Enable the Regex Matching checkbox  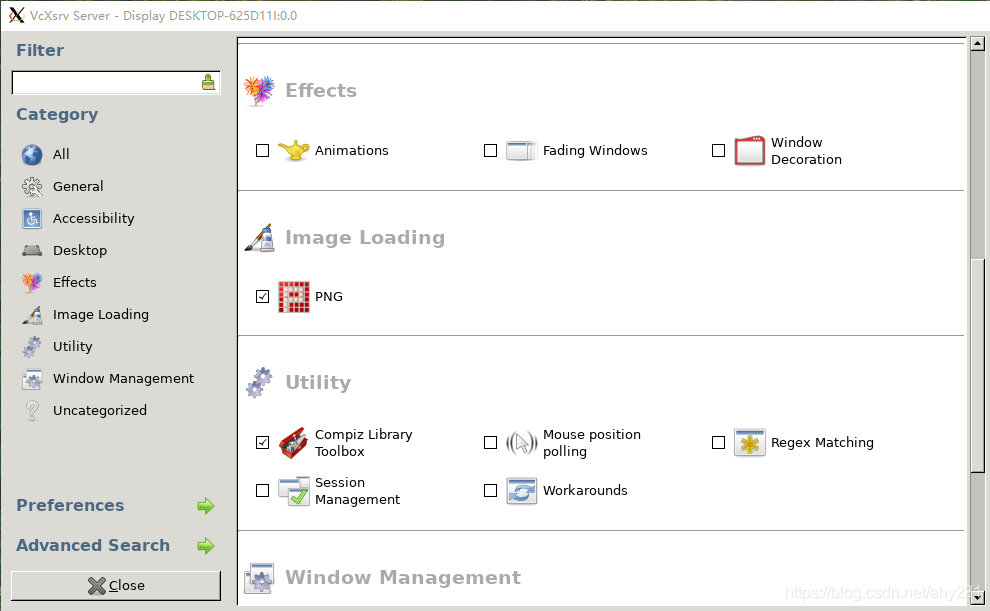(719, 442)
